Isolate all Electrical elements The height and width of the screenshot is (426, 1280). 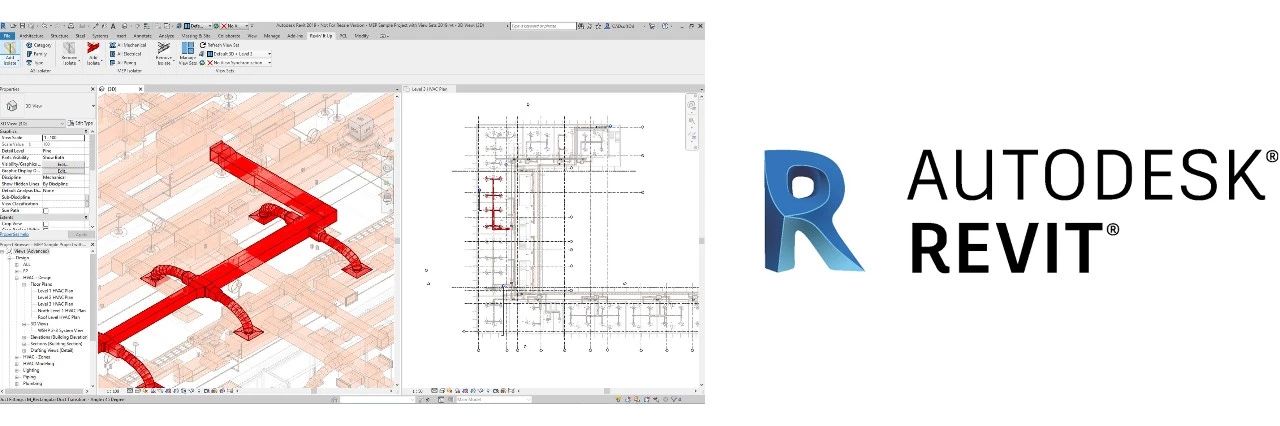tap(126, 54)
